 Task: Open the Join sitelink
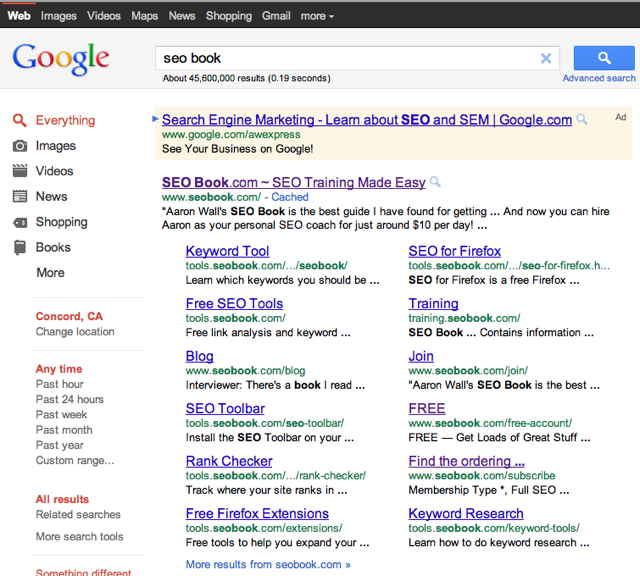(421, 356)
